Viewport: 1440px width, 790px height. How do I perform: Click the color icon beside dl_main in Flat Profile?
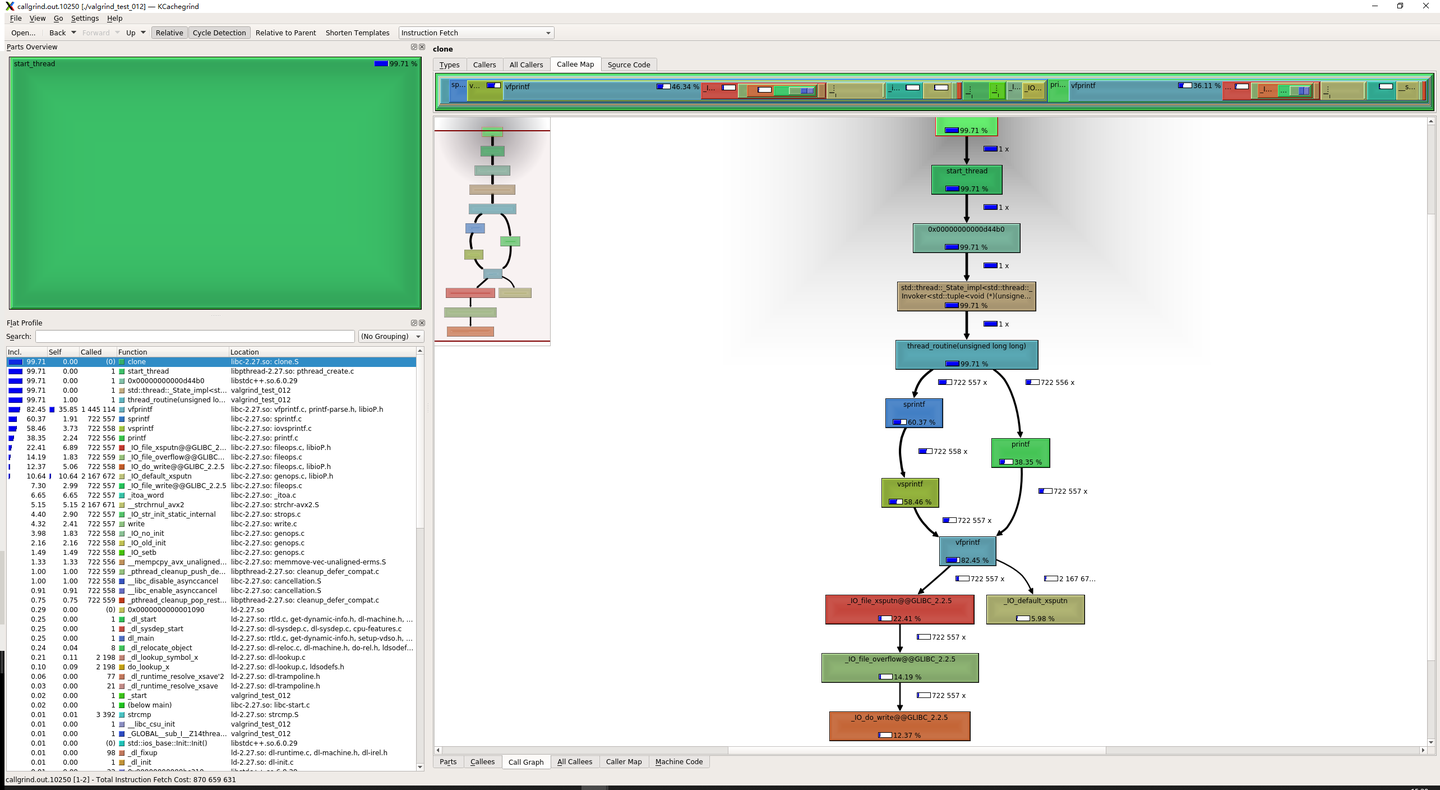122,638
